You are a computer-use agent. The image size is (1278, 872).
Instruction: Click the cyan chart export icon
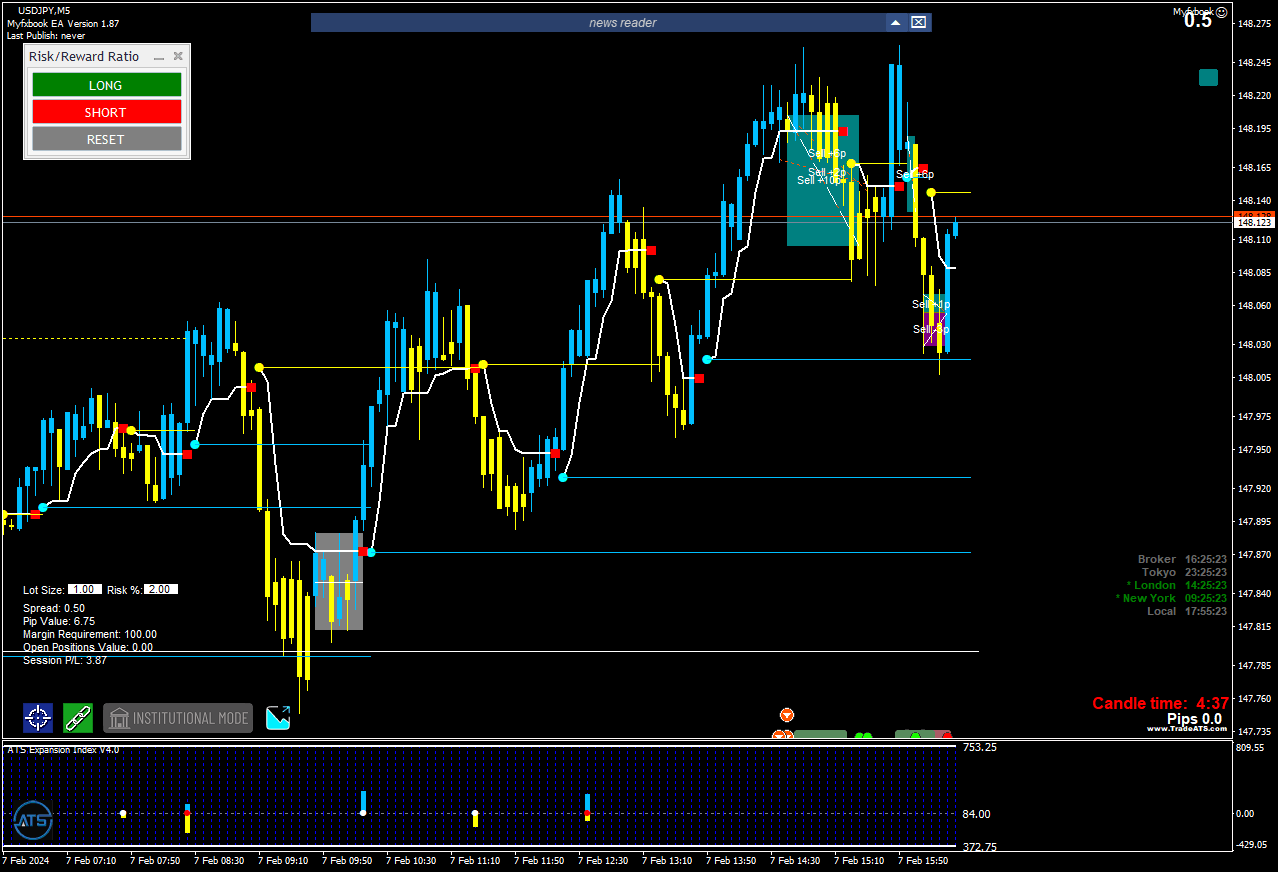click(x=278, y=718)
